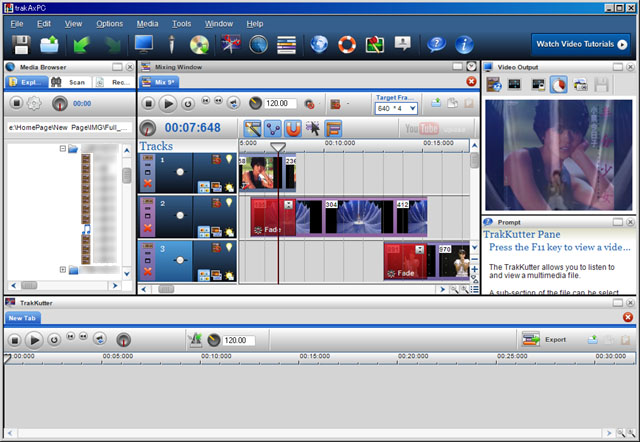Click the metronome icon in TrakKutter
640x442 pixels.
[195, 340]
